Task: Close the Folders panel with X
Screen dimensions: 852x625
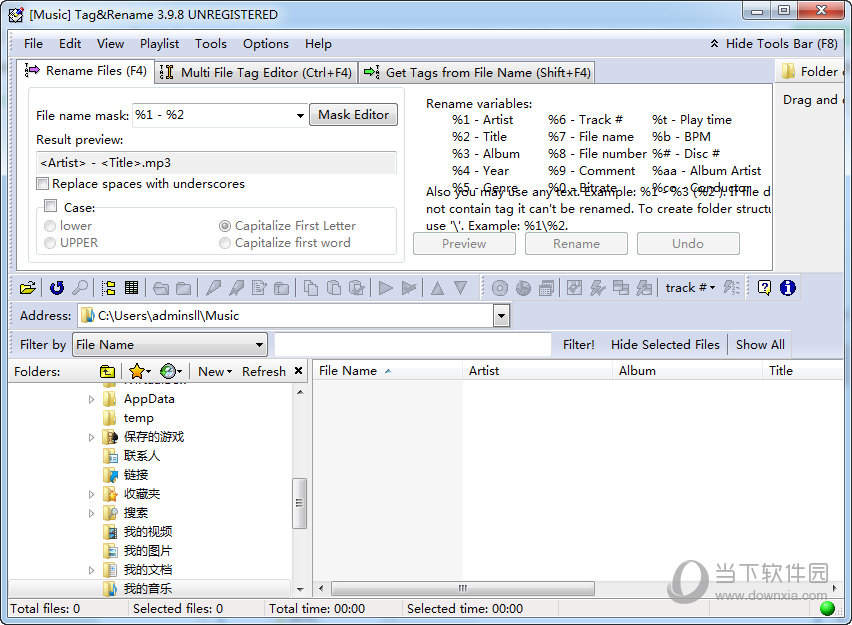Action: (298, 371)
